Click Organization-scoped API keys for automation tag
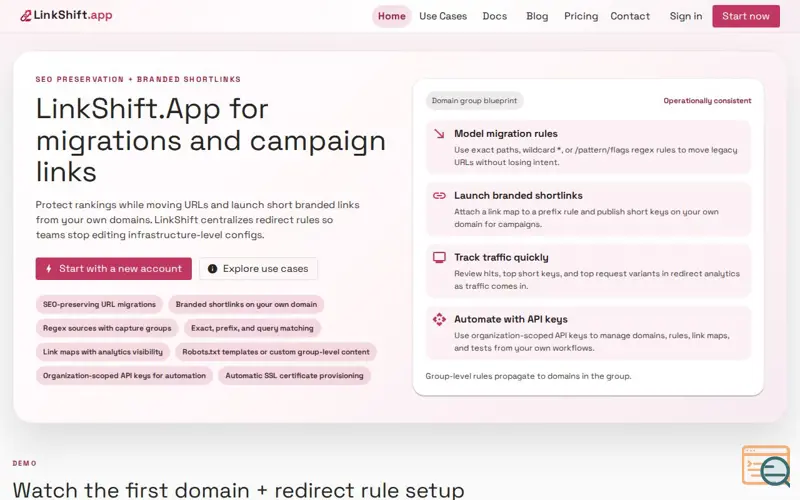Image resolution: width=800 pixels, height=500 pixels. click(x=124, y=376)
